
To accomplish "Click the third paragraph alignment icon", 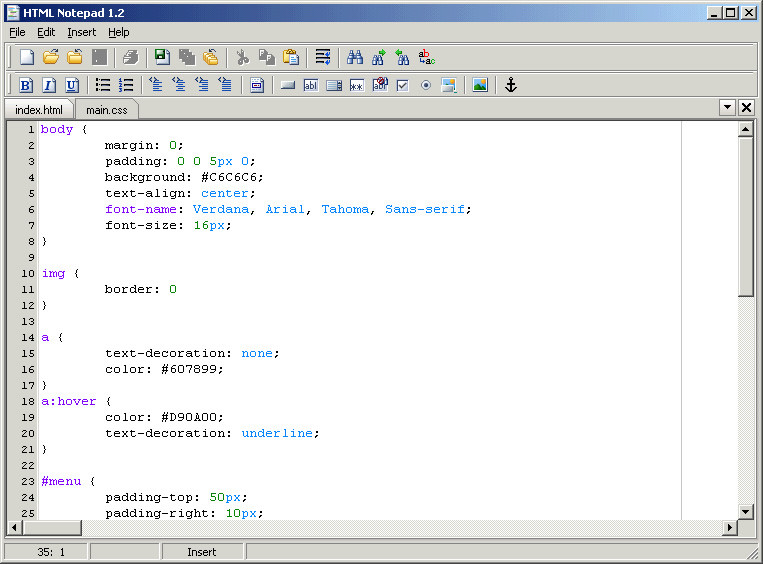I will click(202, 85).
